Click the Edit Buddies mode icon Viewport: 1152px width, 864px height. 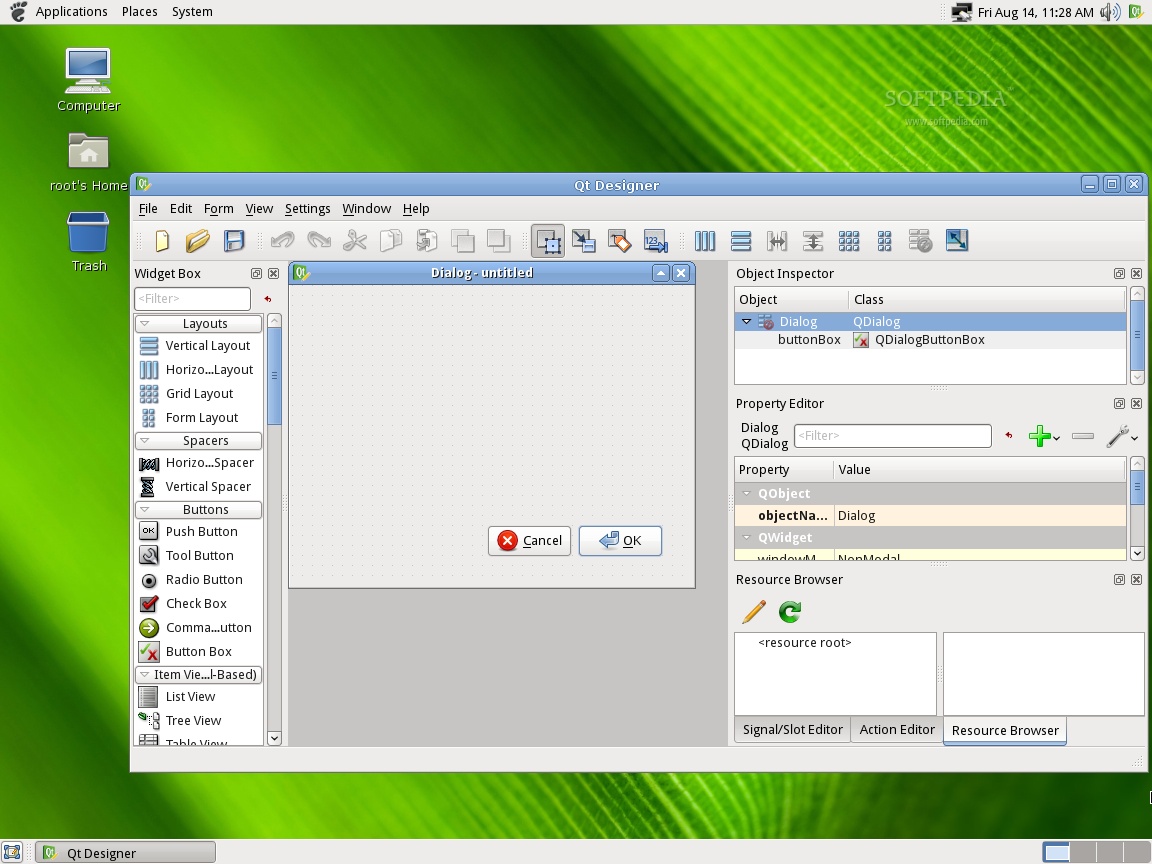click(x=619, y=241)
